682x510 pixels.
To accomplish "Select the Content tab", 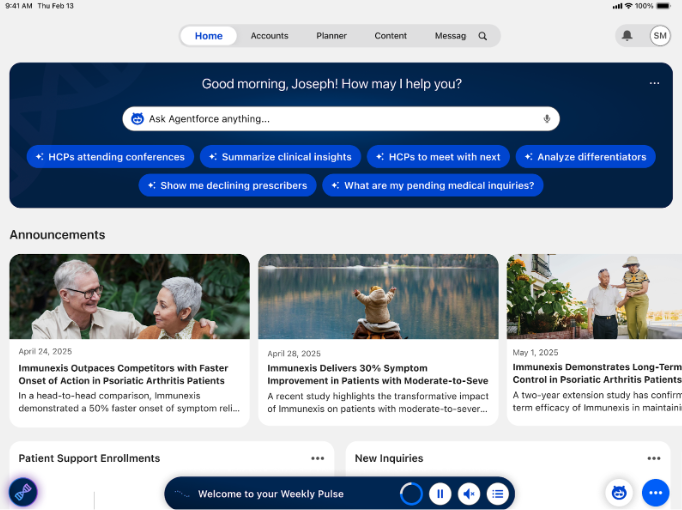I will pyautogui.click(x=390, y=36).
